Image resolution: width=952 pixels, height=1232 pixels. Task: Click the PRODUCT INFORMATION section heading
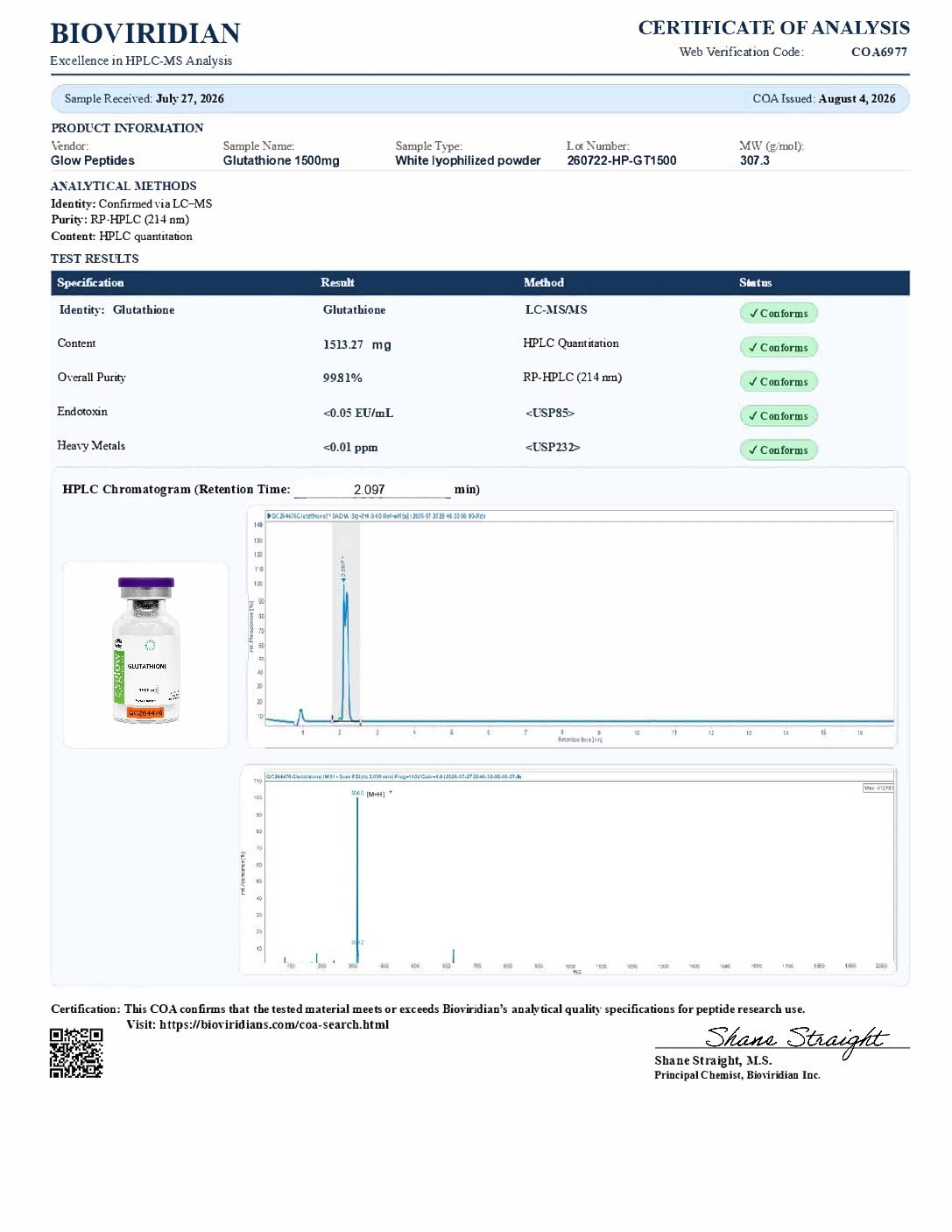[x=127, y=128]
